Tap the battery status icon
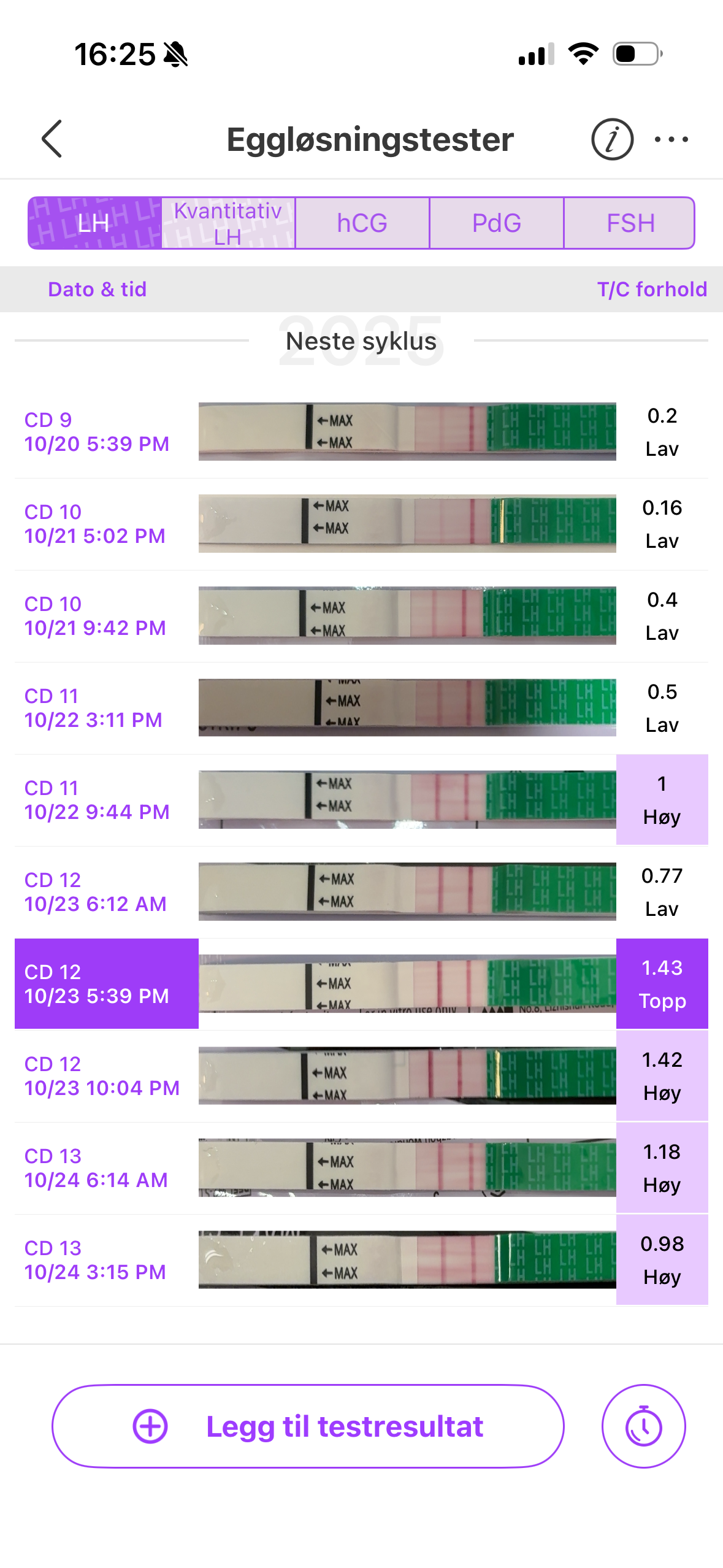Image resolution: width=723 pixels, height=1568 pixels. coord(637,54)
